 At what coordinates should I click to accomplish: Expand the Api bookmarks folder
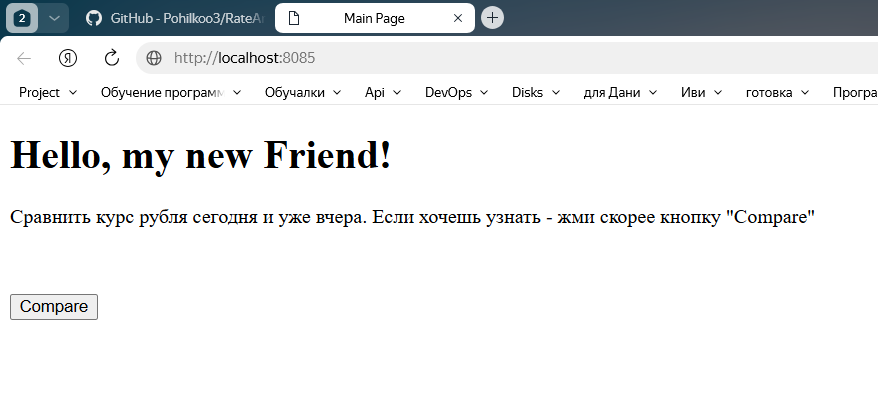(383, 92)
